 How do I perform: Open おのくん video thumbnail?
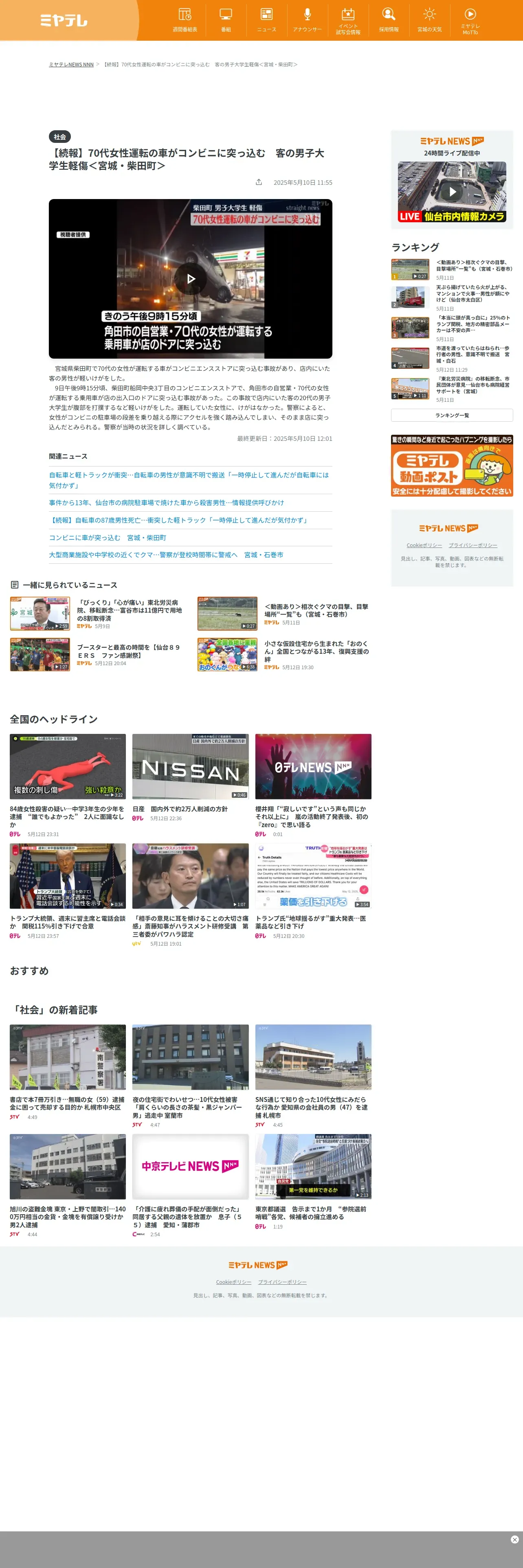pos(227,654)
